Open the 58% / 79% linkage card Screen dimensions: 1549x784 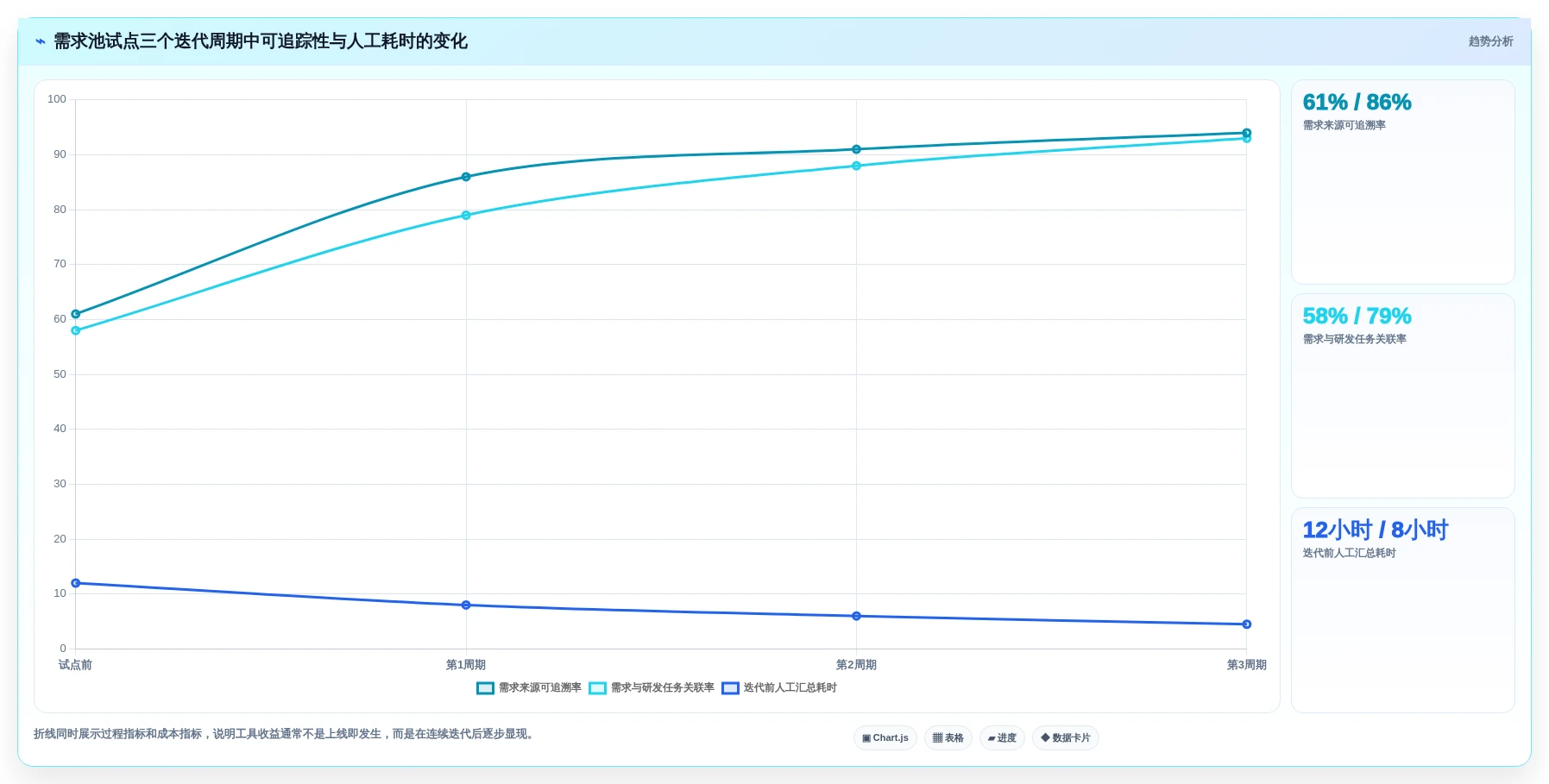coord(1403,396)
